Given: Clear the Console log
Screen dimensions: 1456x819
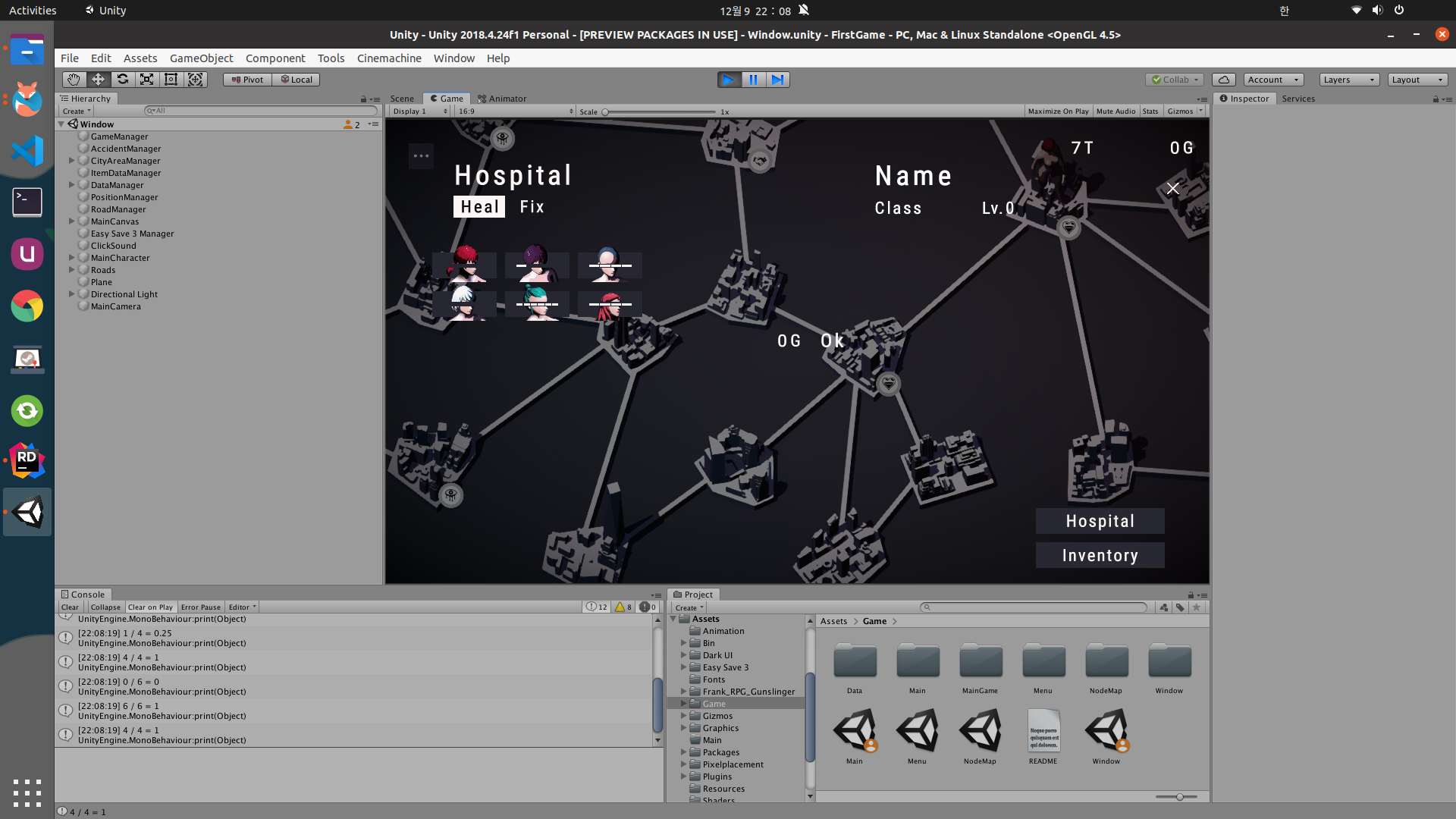Looking at the screenshot, I should [x=70, y=607].
